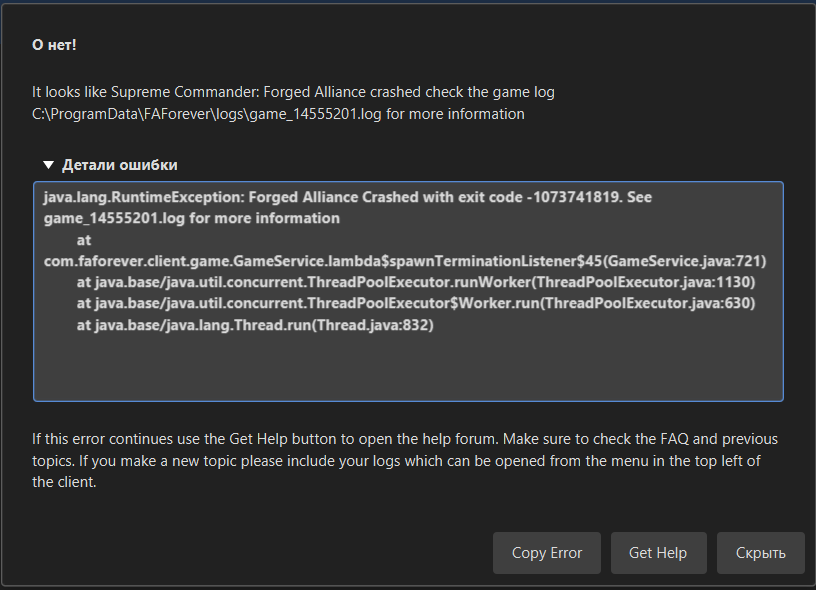Screen dimensions: 816x590
Task: Click the Детали ошибки section label
Action: click(120, 165)
